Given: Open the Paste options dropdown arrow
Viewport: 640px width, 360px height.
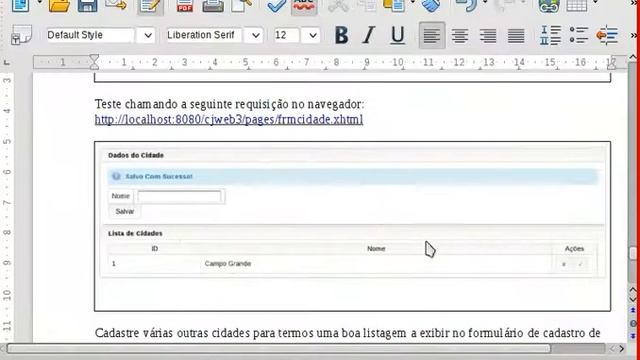Looking at the screenshot, I should click(413, 3).
